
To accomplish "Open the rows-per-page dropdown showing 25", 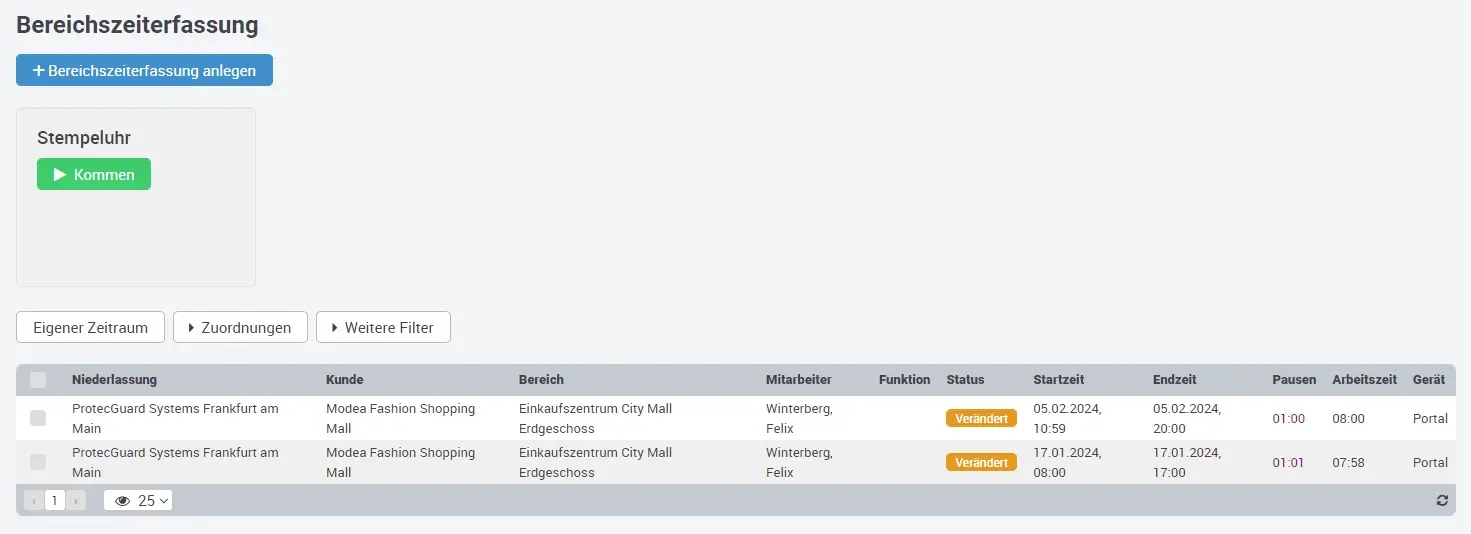I will (x=138, y=500).
